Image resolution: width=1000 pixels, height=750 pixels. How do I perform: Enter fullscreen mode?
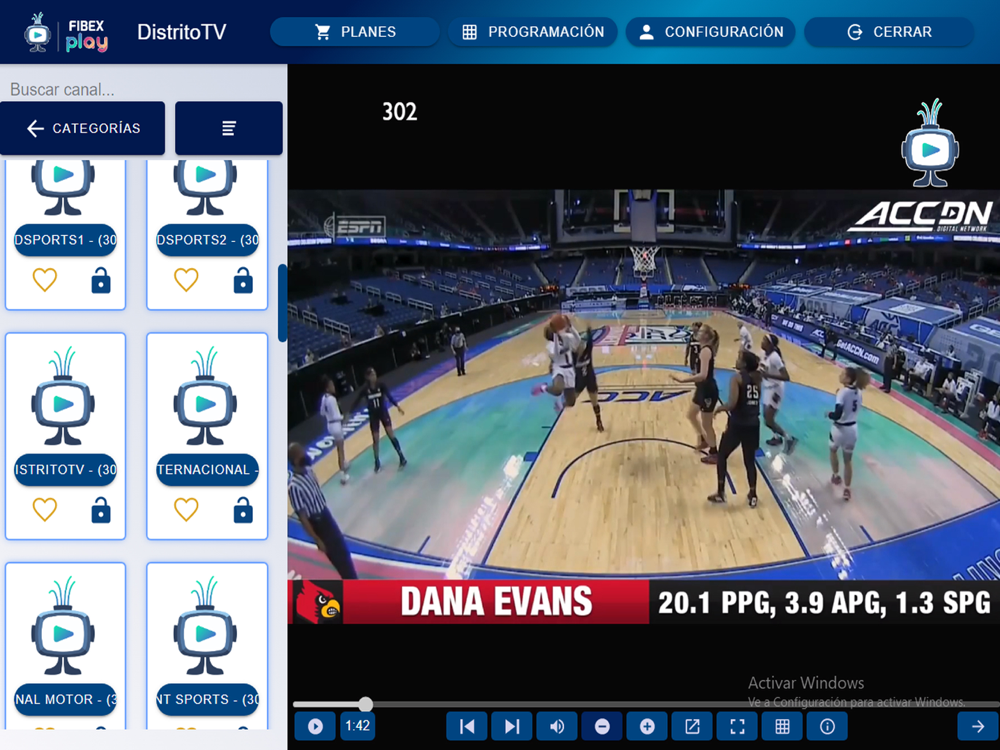737,726
